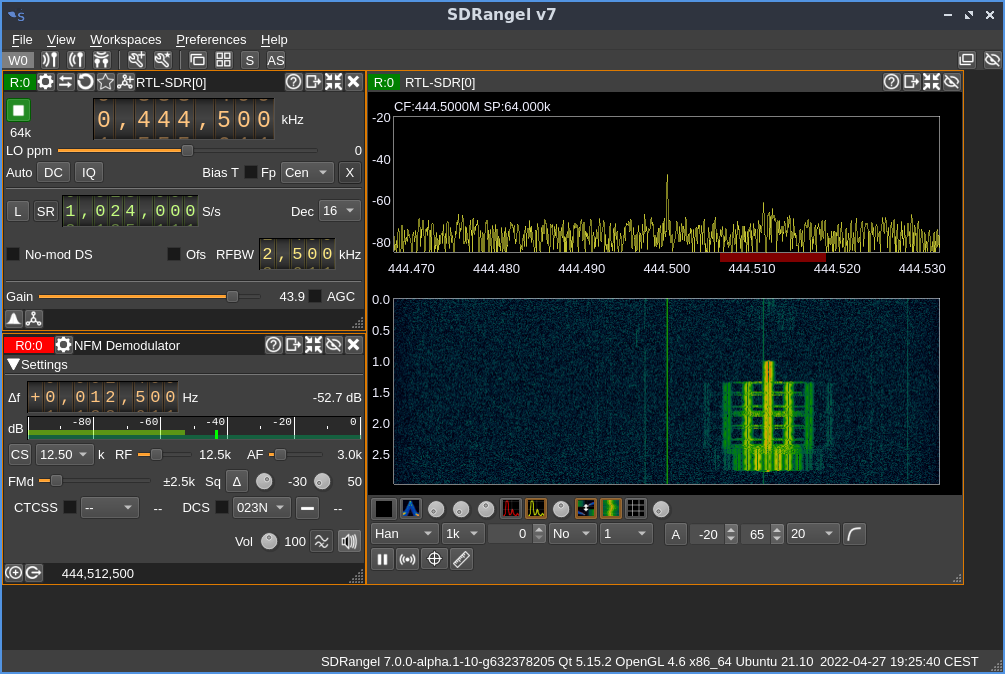Open the Preferences menu
The image size is (1005, 674).
point(211,39)
